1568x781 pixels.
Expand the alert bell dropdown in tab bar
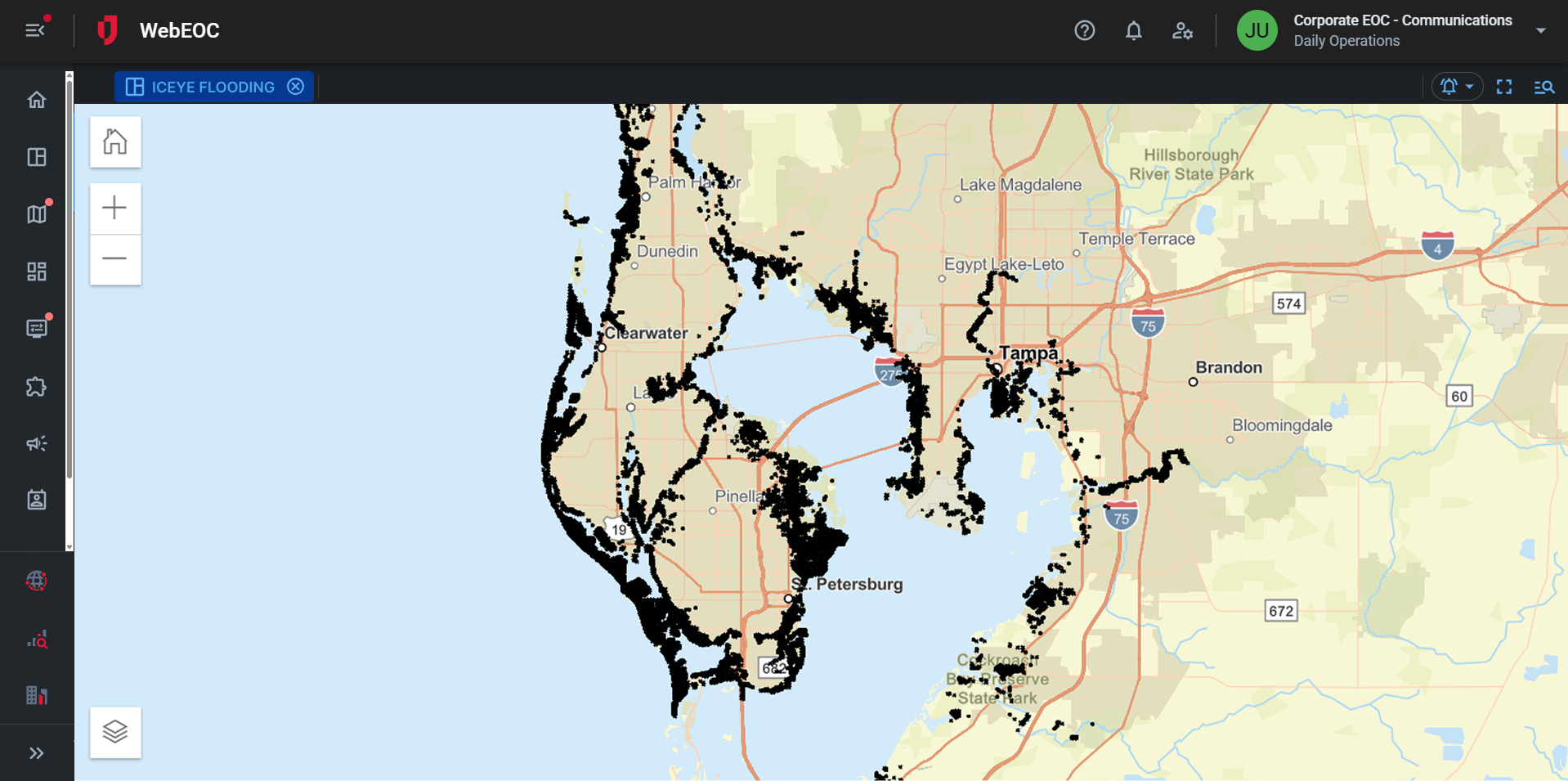coord(1457,87)
